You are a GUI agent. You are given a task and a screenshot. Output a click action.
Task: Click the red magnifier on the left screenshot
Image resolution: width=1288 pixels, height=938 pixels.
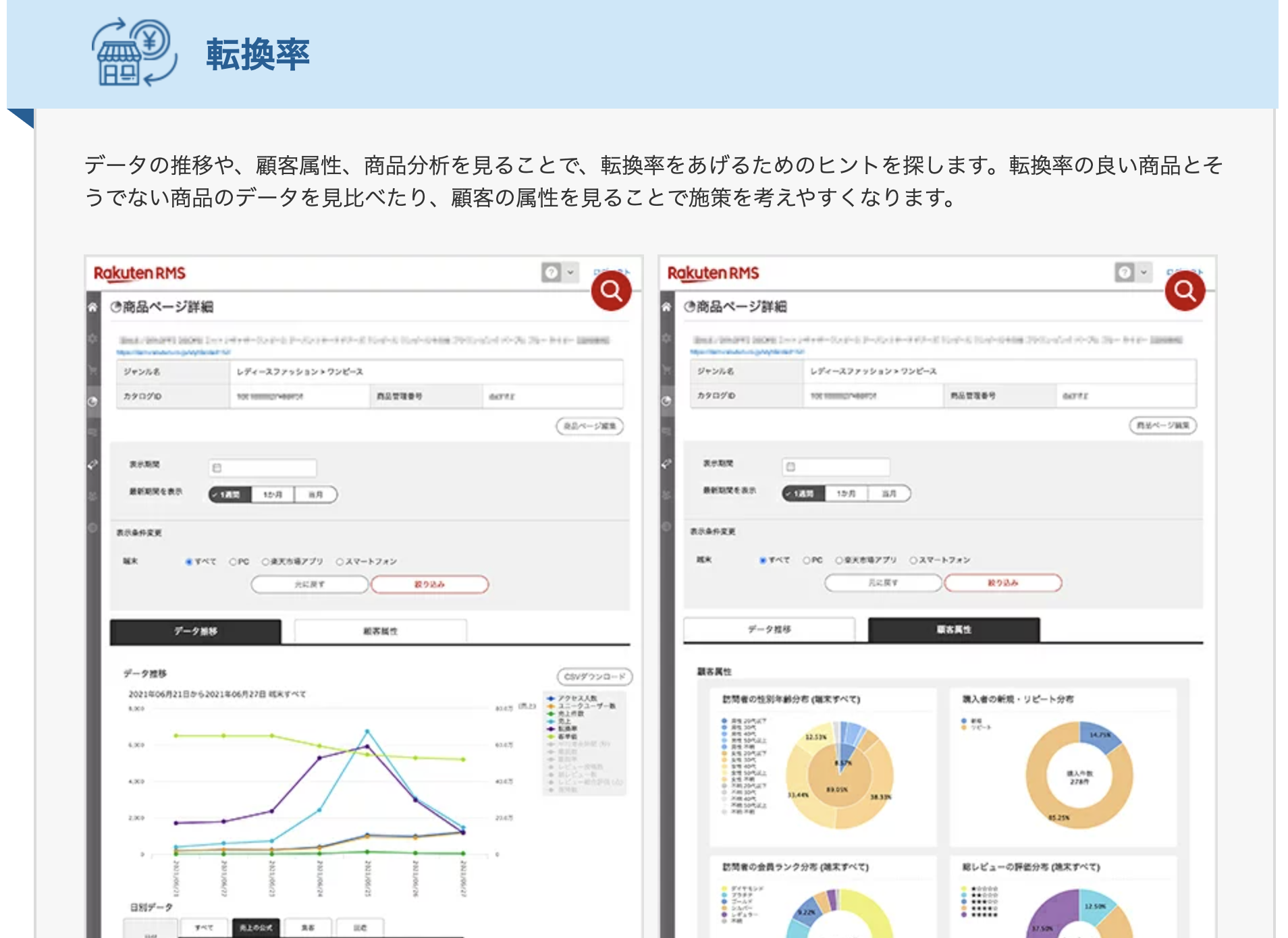click(x=611, y=291)
